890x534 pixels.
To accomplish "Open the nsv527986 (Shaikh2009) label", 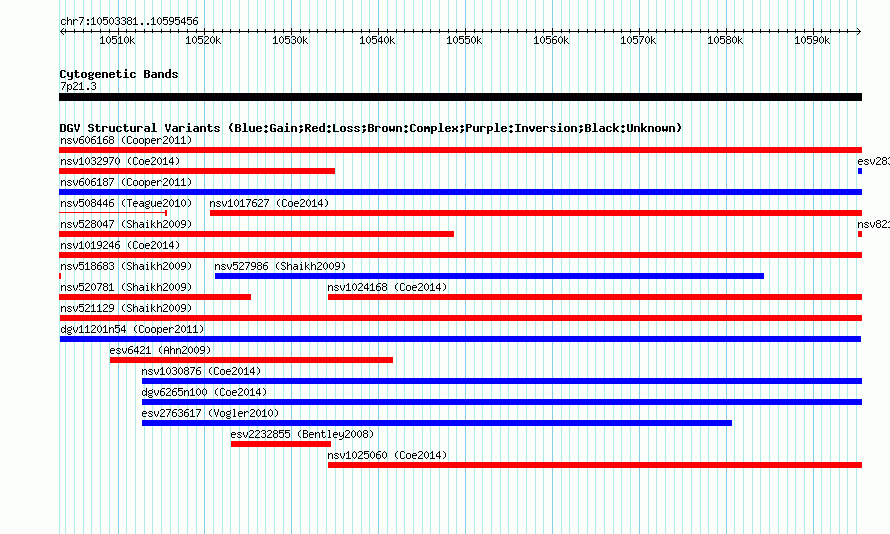I will [x=280, y=266].
